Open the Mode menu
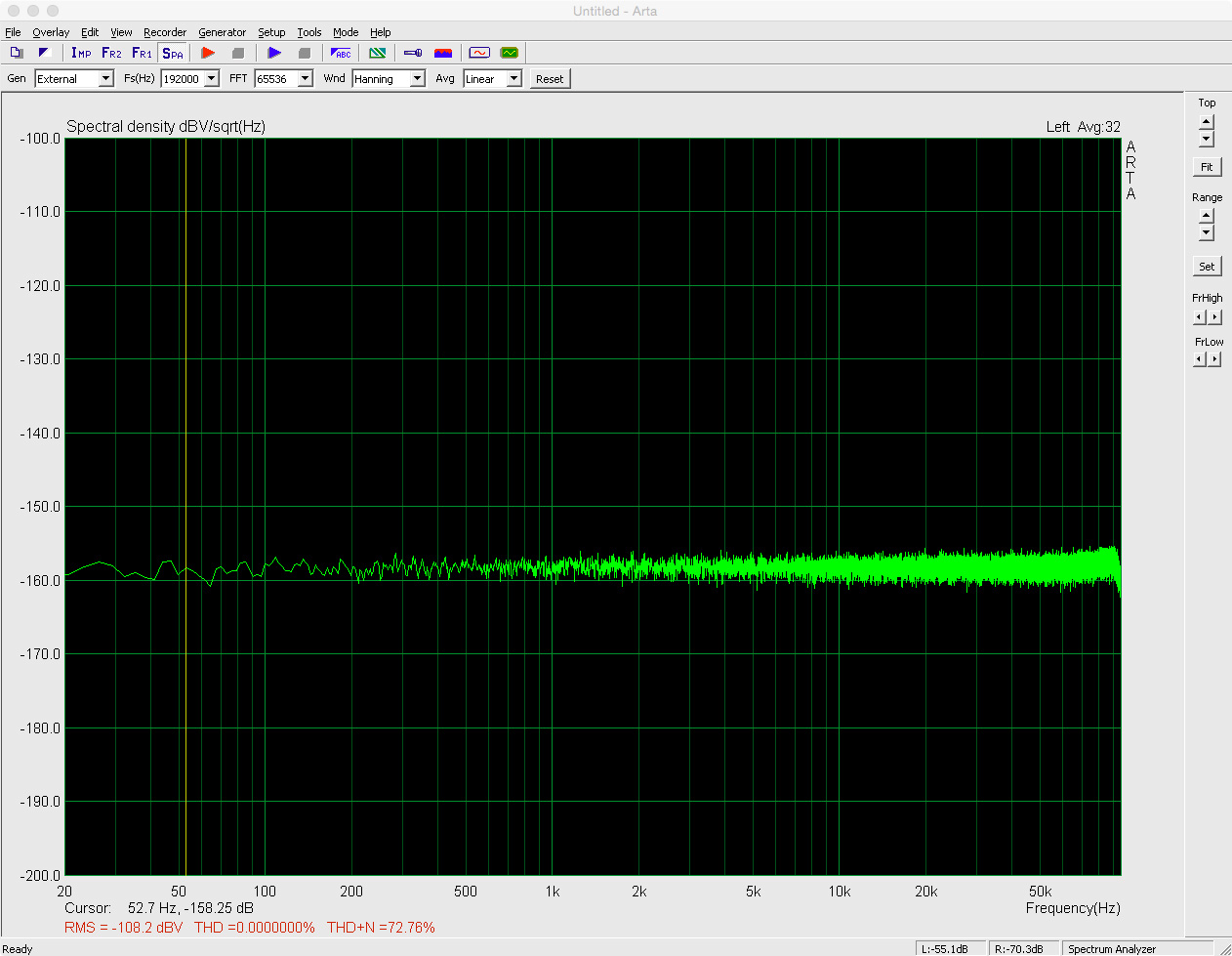Image resolution: width=1232 pixels, height=956 pixels. [x=346, y=32]
